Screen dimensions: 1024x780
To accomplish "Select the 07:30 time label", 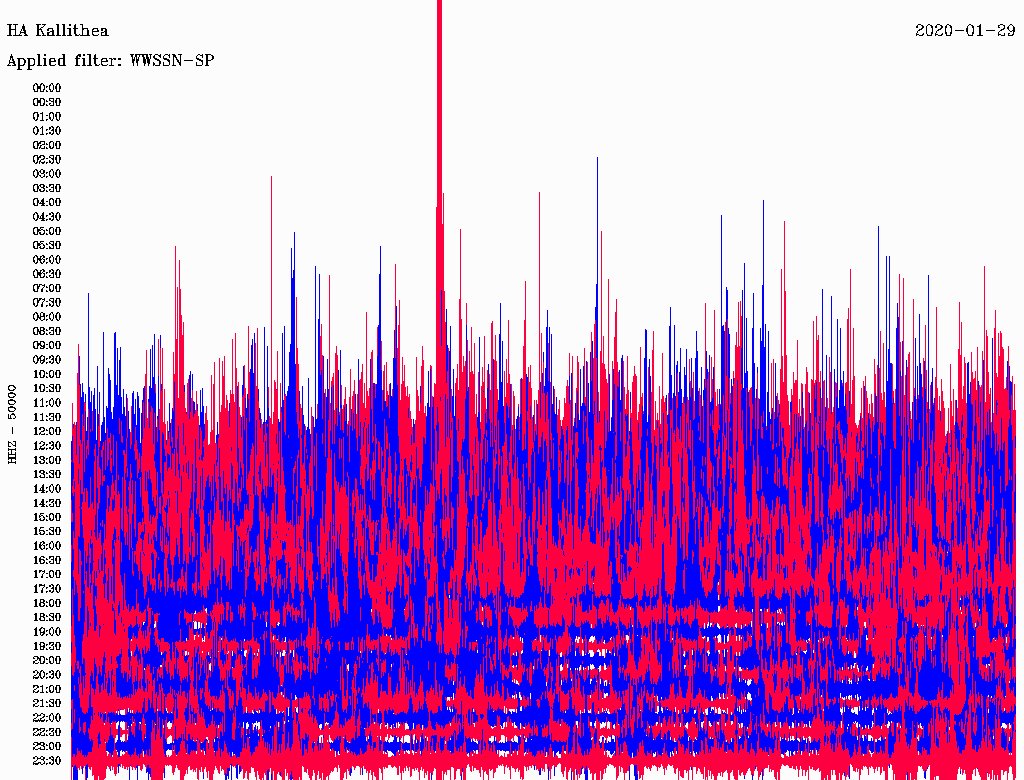I will pyautogui.click(x=47, y=303).
